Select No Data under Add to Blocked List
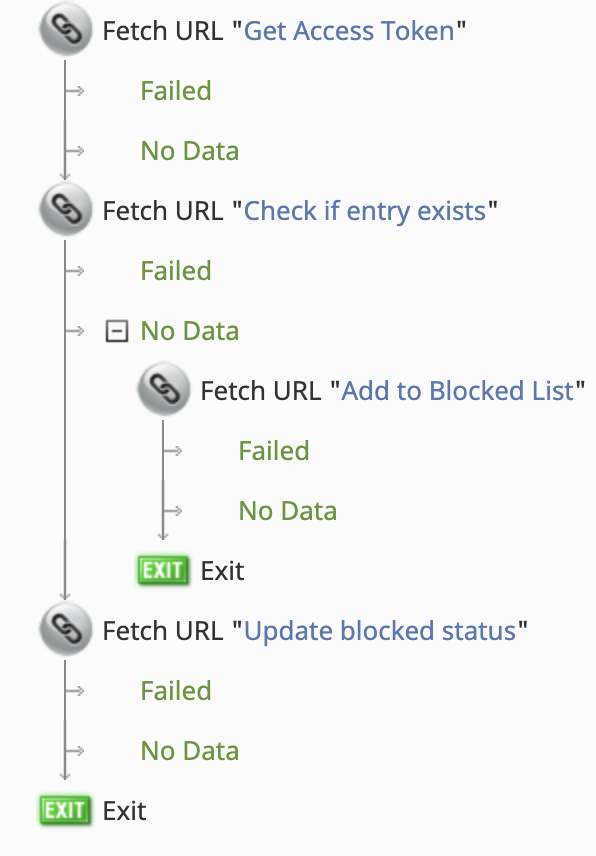The image size is (596, 856). click(x=288, y=511)
